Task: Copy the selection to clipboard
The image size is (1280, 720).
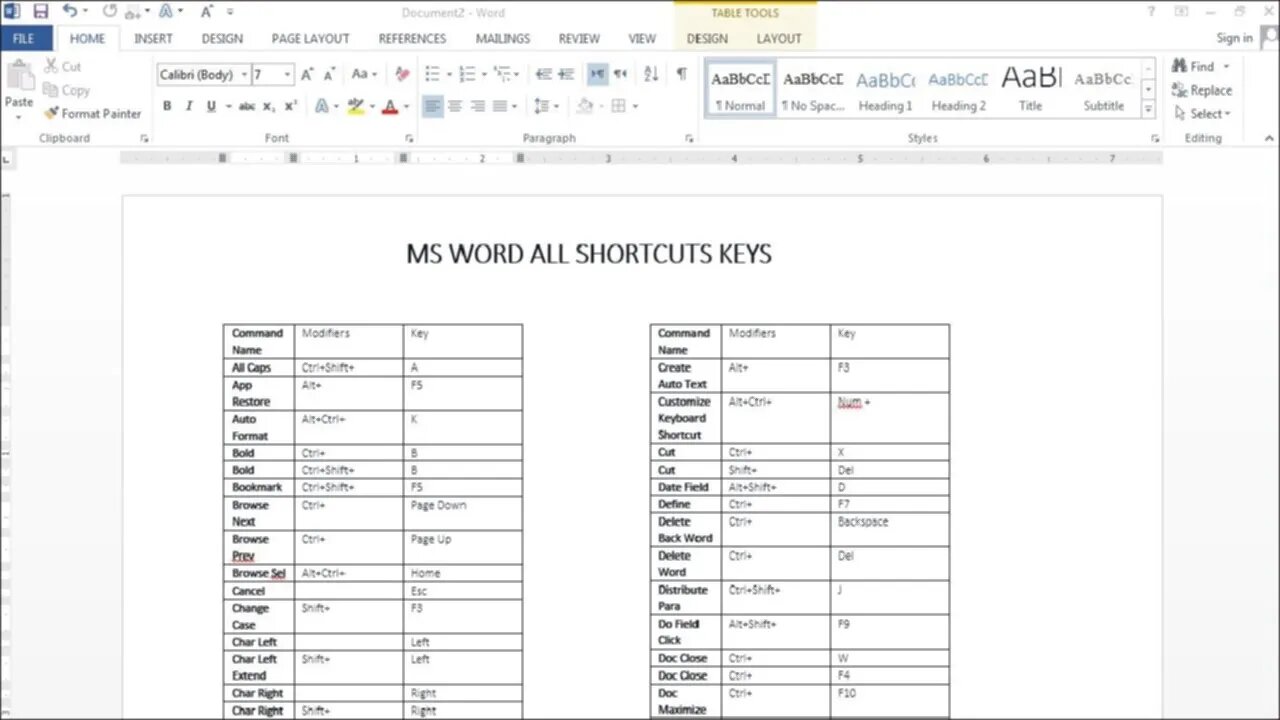Action: tap(52, 90)
